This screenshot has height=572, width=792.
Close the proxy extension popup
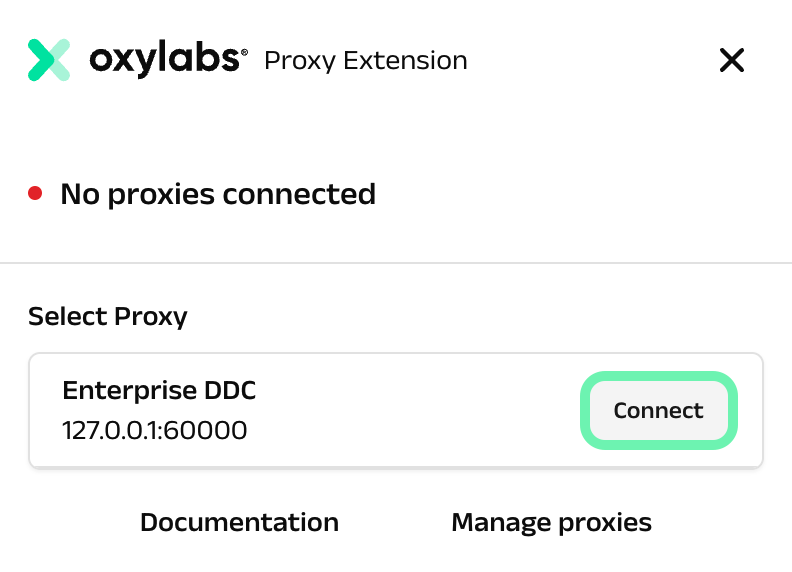tap(732, 61)
